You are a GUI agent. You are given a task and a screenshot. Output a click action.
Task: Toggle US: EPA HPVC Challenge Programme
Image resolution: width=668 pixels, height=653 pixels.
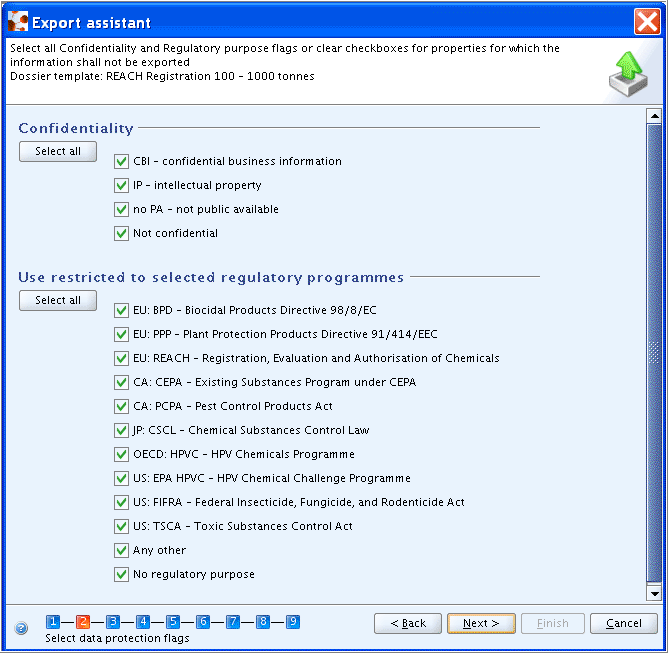click(x=121, y=478)
